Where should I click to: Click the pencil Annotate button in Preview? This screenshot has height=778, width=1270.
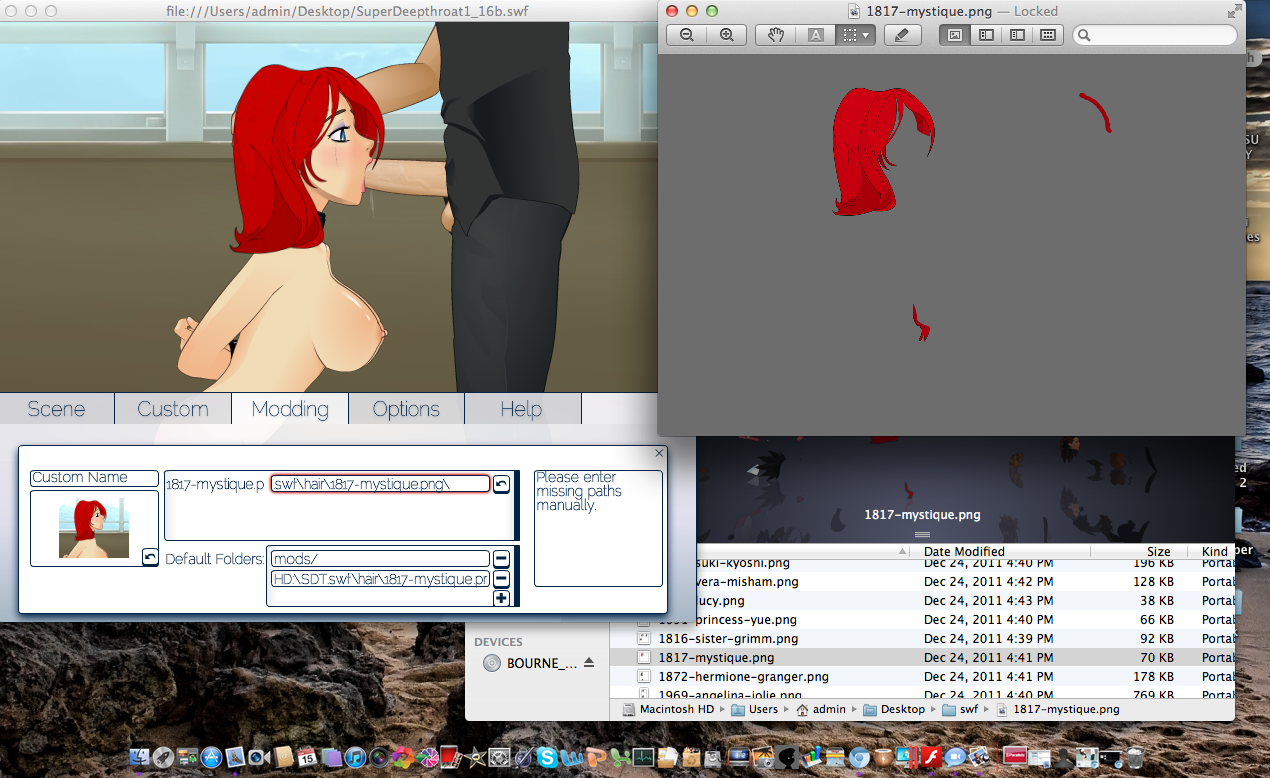tap(902, 35)
